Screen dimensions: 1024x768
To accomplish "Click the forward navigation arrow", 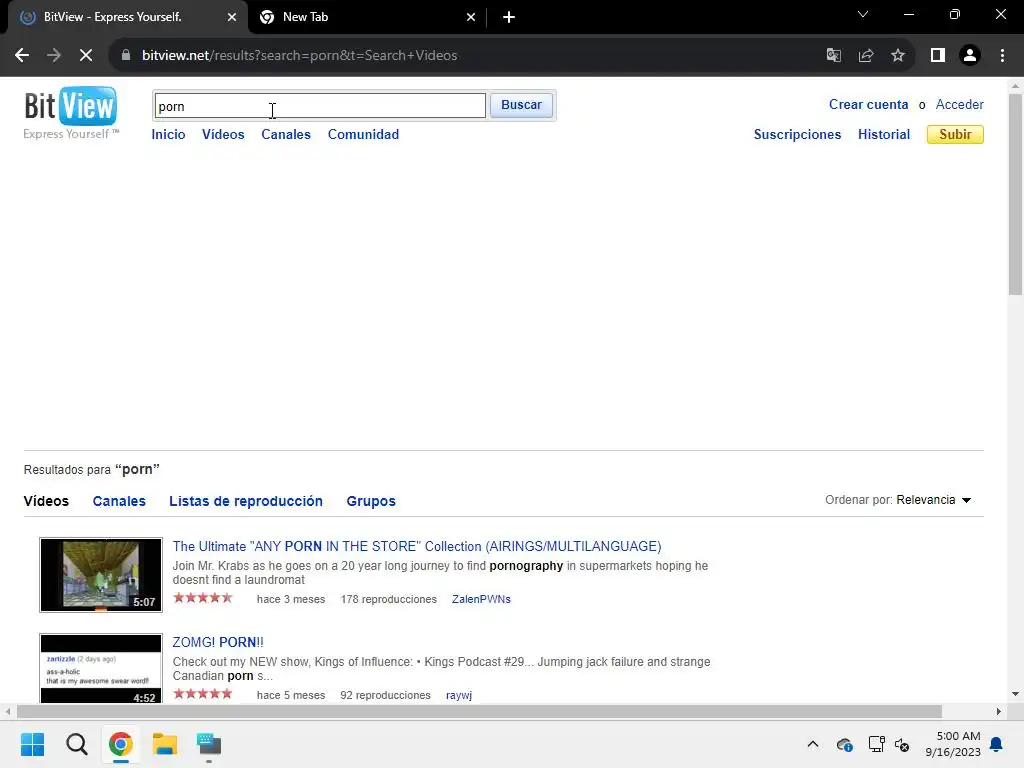I will [x=54, y=56].
